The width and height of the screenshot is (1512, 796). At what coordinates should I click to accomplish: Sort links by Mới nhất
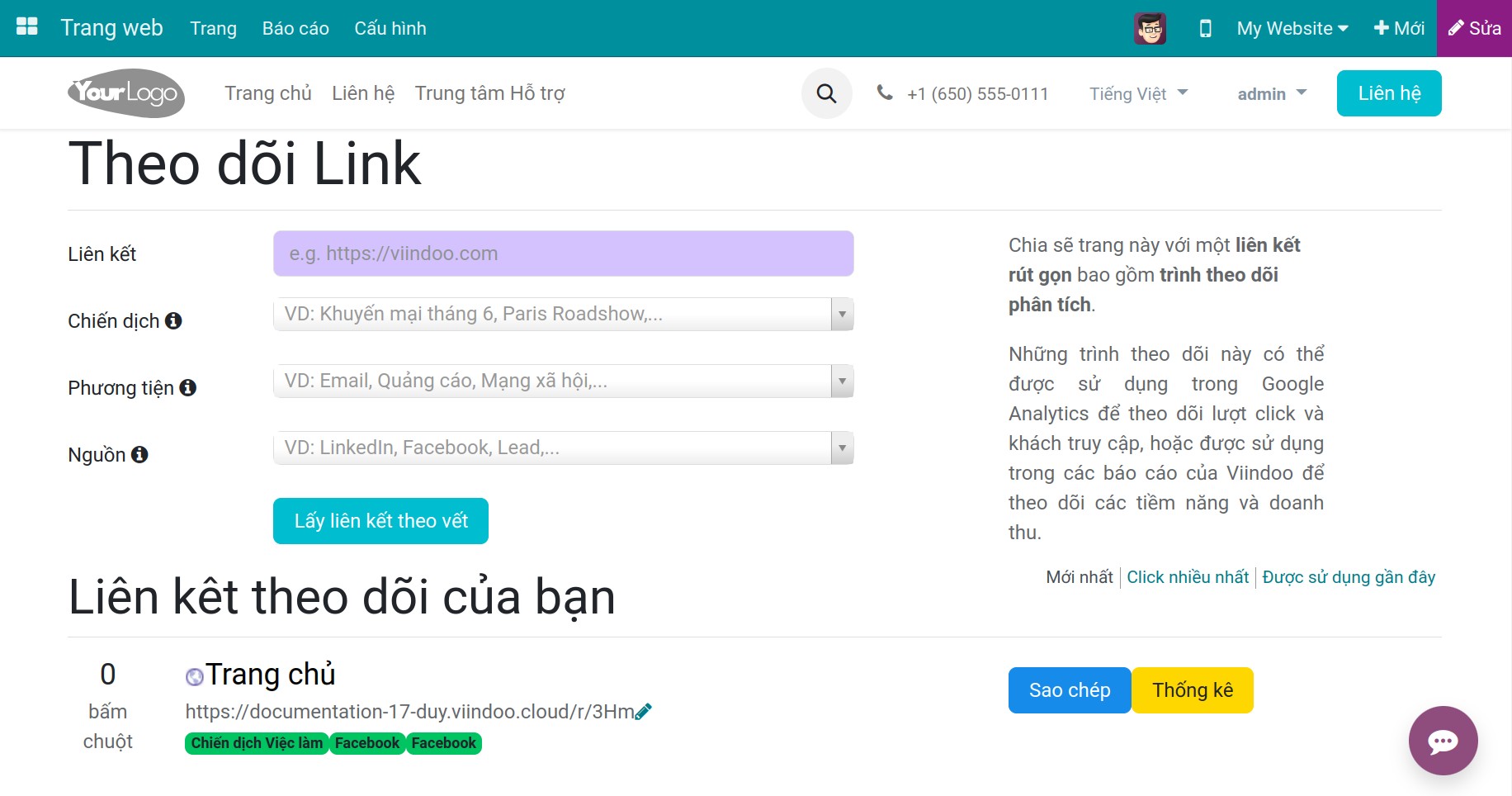pos(1080,577)
